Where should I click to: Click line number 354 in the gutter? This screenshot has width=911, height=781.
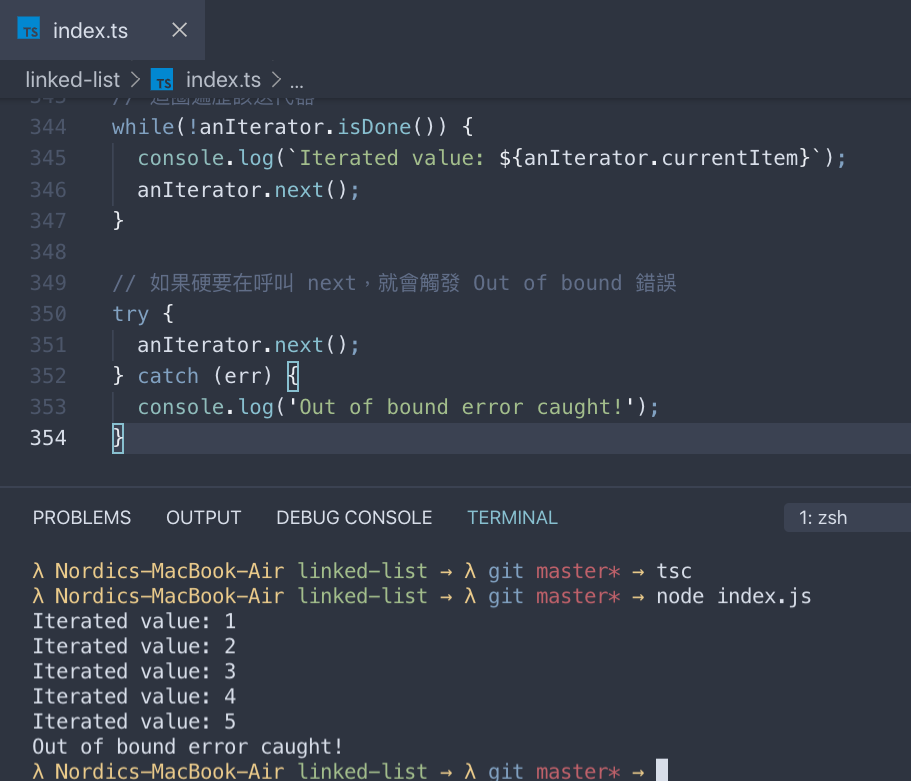pos(48,438)
